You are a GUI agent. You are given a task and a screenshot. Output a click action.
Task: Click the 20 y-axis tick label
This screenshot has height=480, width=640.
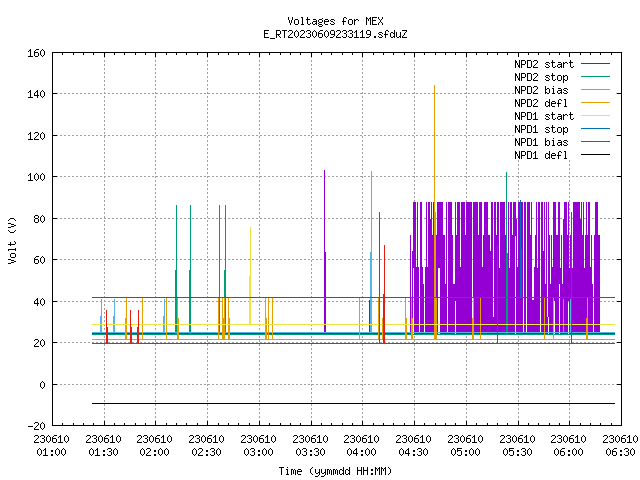[39, 343]
